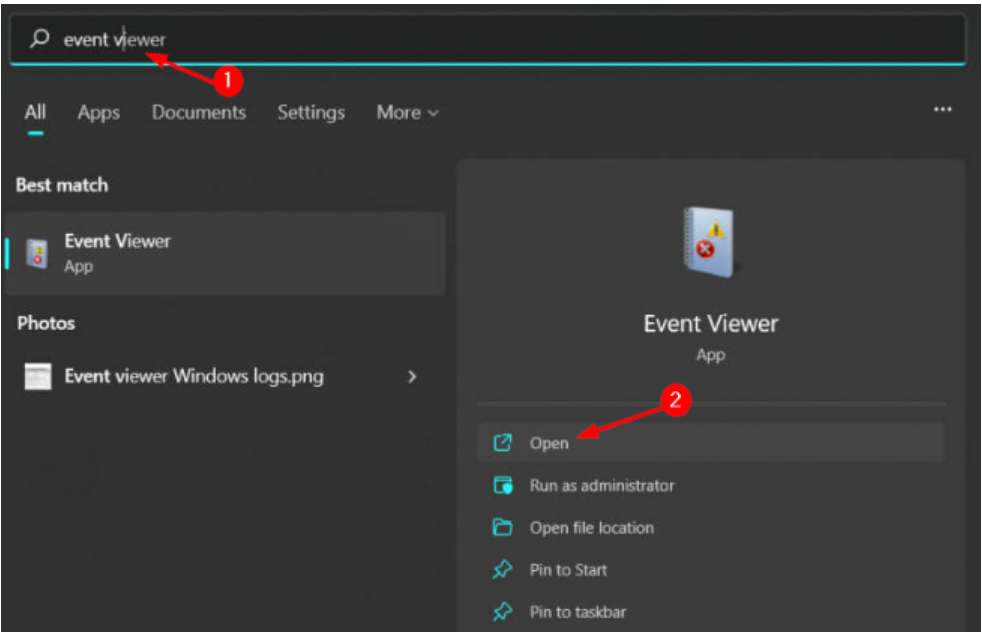The height and width of the screenshot is (632, 982).
Task: Click the Event Viewer icon in Best match
Action: [37, 253]
